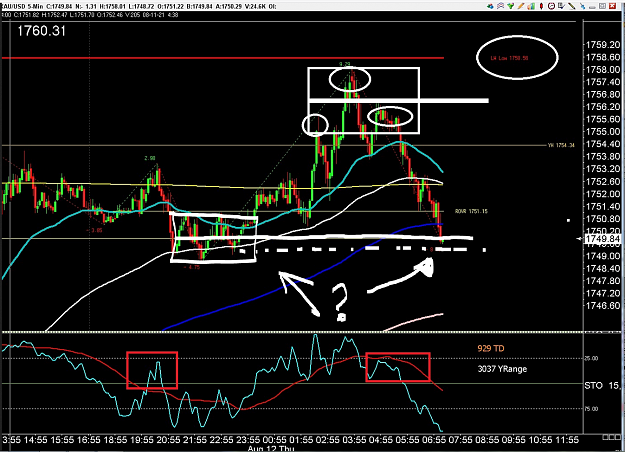Click the 05:55 time axis label
Viewport: 625px width, 452px height.
click(x=407, y=440)
